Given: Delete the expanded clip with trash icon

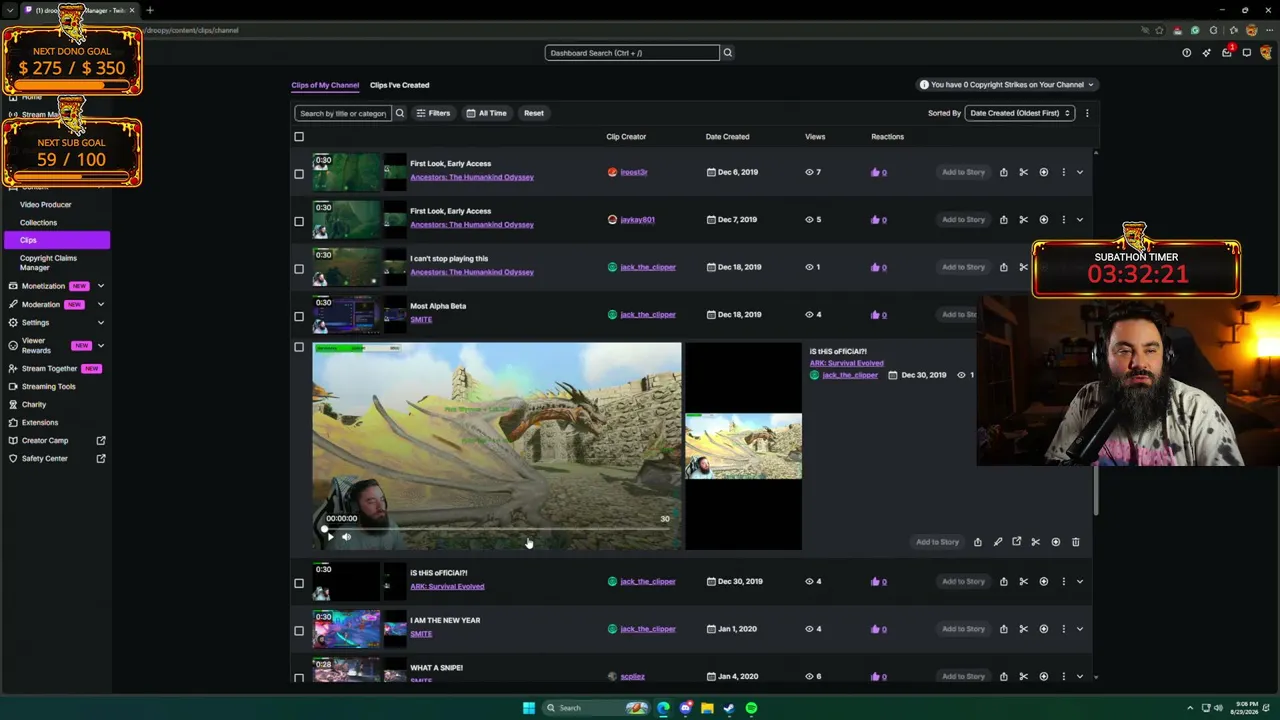Looking at the screenshot, I should coord(1075,542).
